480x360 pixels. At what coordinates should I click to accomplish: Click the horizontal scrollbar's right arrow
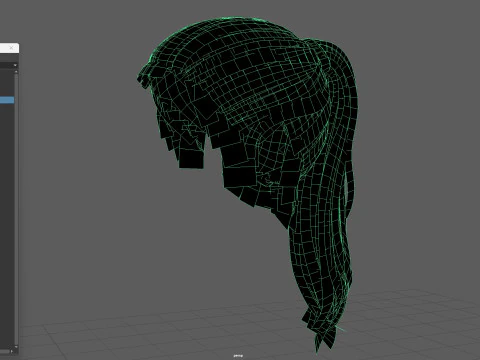pos(12,351)
